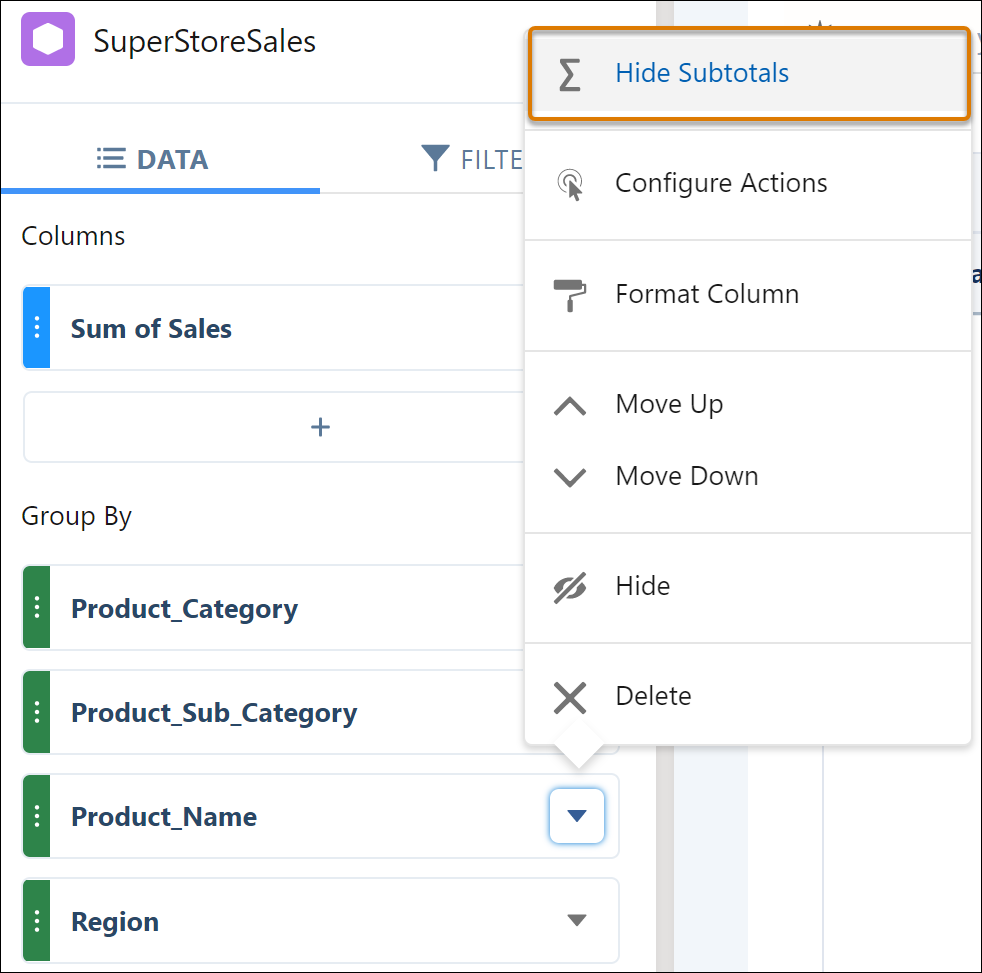Choose Move Down in the menu
The height and width of the screenshot is (973, 982).
click(686, 477)
